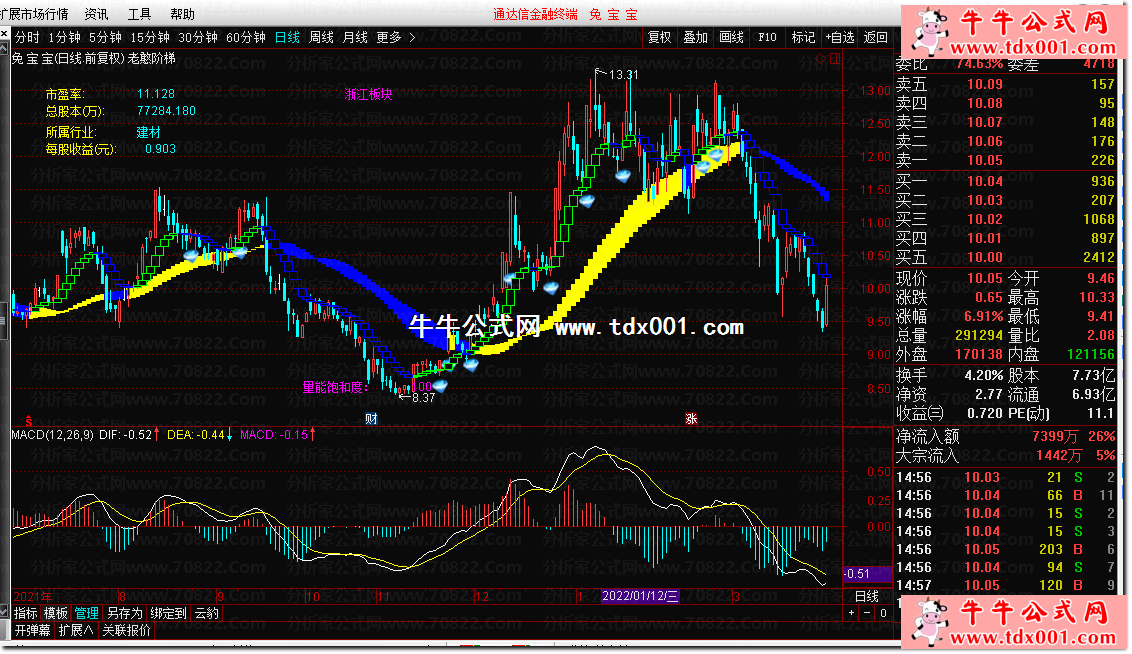Click the 8.37 low price label

423,398
